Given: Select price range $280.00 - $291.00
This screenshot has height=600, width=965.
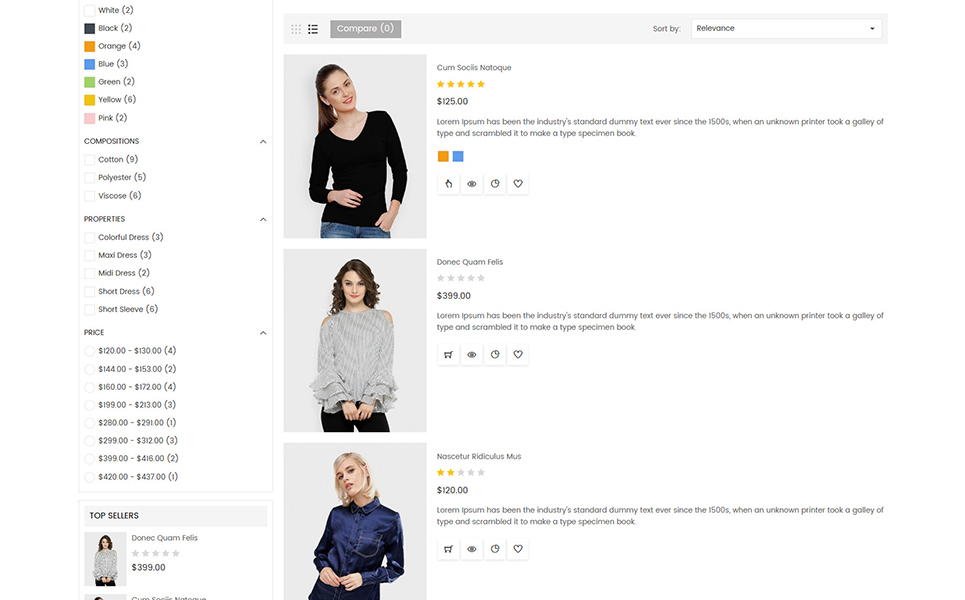Looking at the screenshot, I should tap(89, 423).
